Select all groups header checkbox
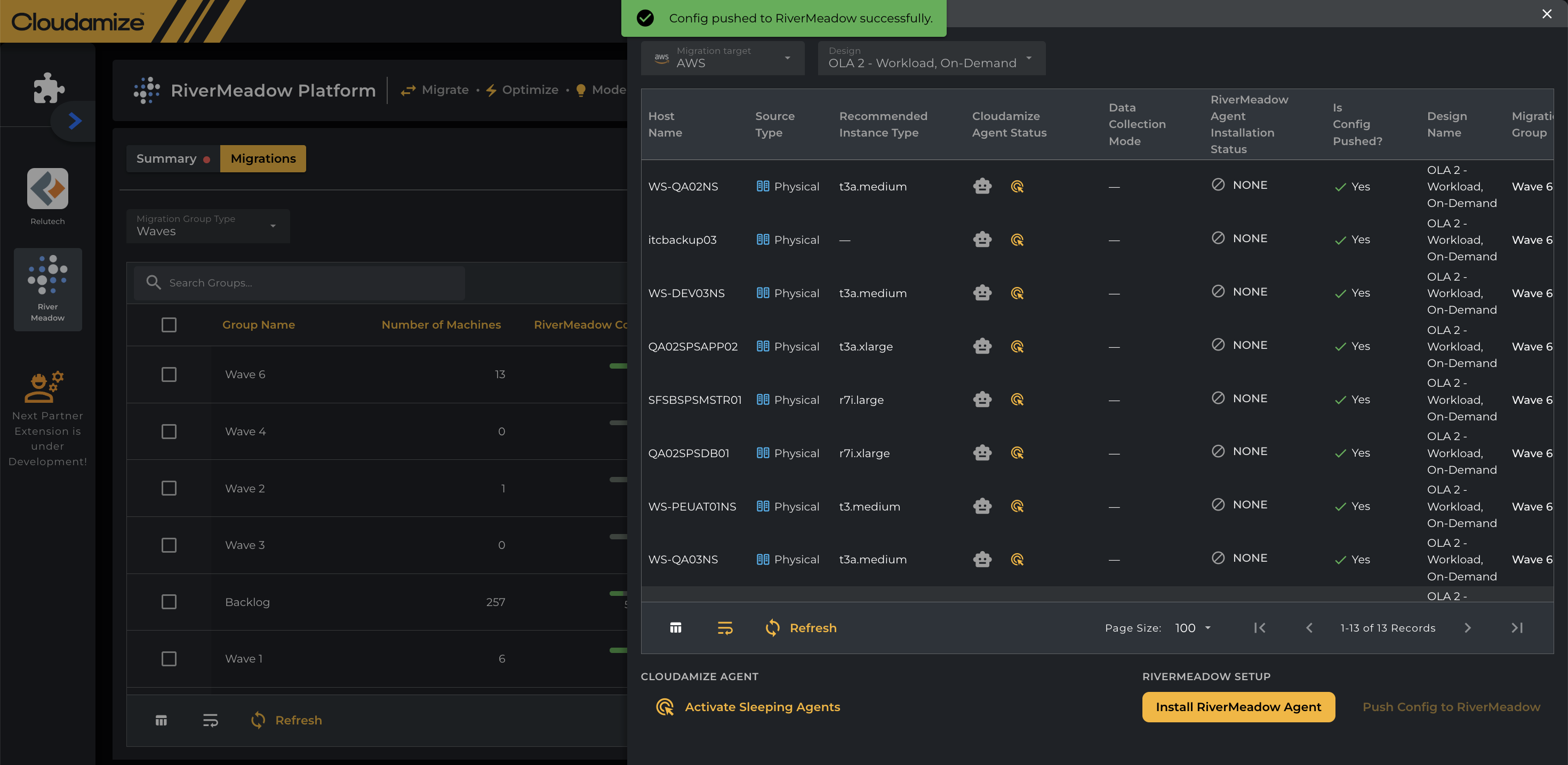Image resolution: width=1568 pixels, height=765 pixels. [x=169, y=325]
